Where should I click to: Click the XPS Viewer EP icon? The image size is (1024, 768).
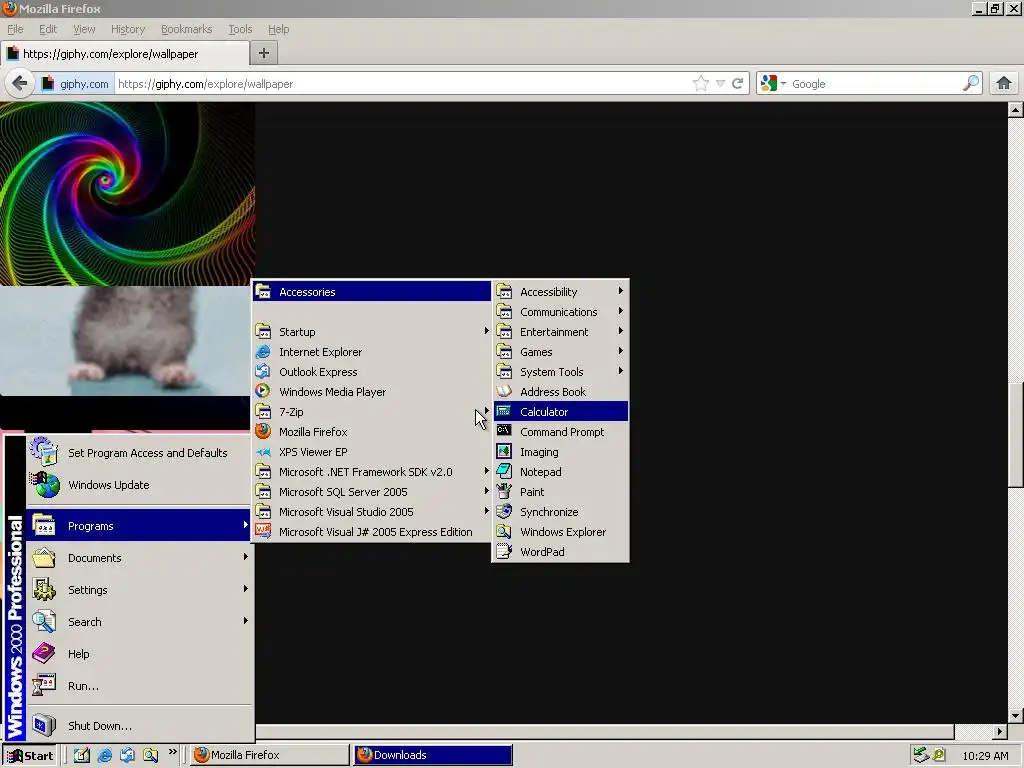263,451
